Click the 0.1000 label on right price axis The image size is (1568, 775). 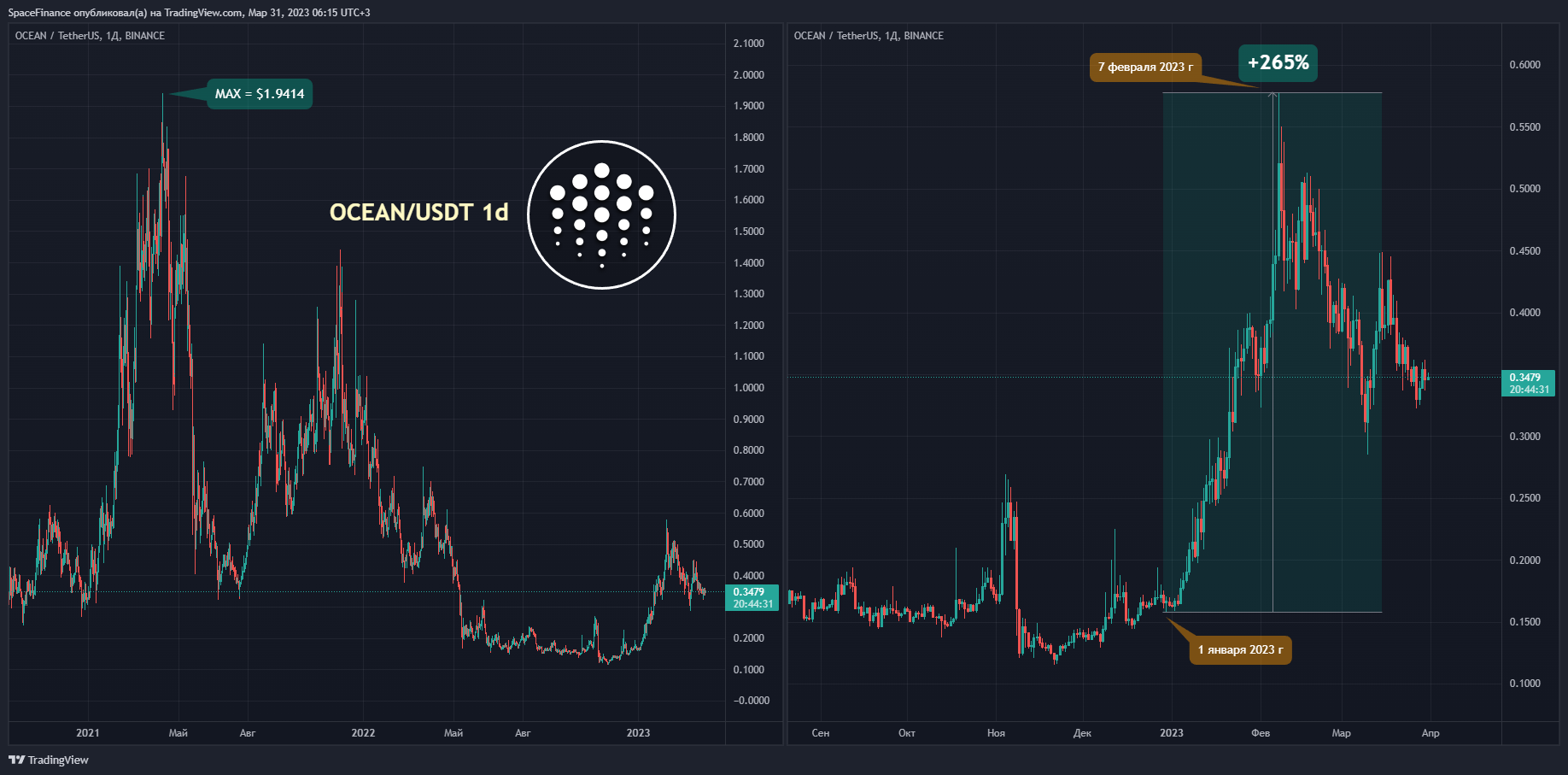pos(1525,684)
